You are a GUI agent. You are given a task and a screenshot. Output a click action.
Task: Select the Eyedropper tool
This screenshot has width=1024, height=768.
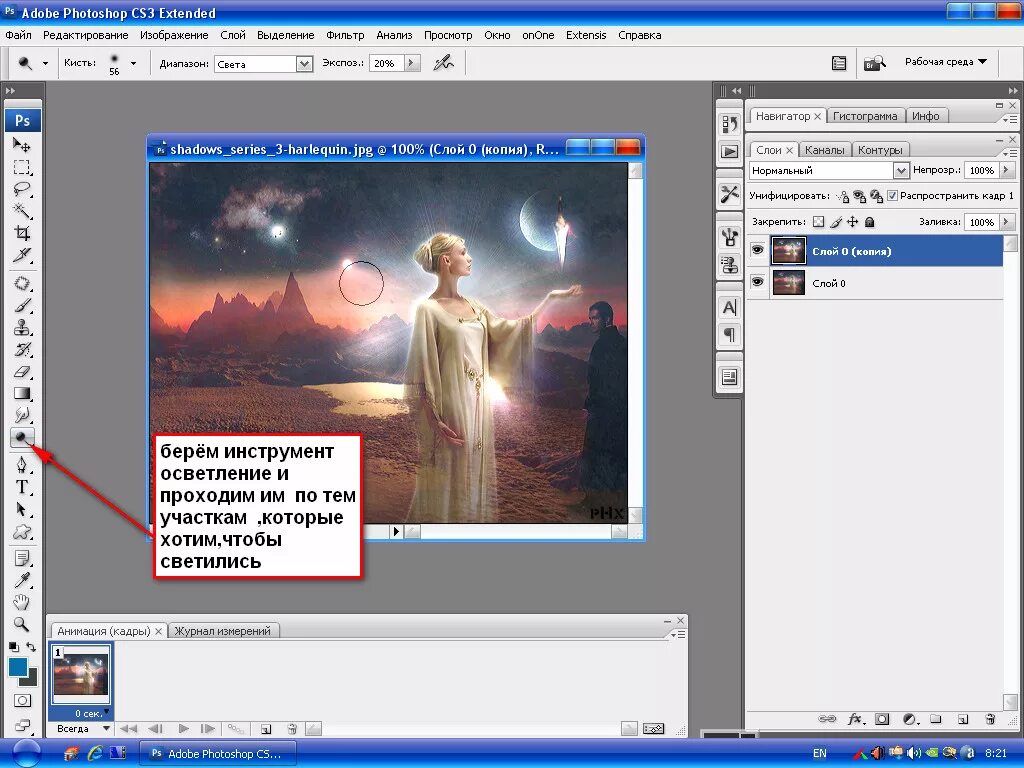(x=22, y=581)
